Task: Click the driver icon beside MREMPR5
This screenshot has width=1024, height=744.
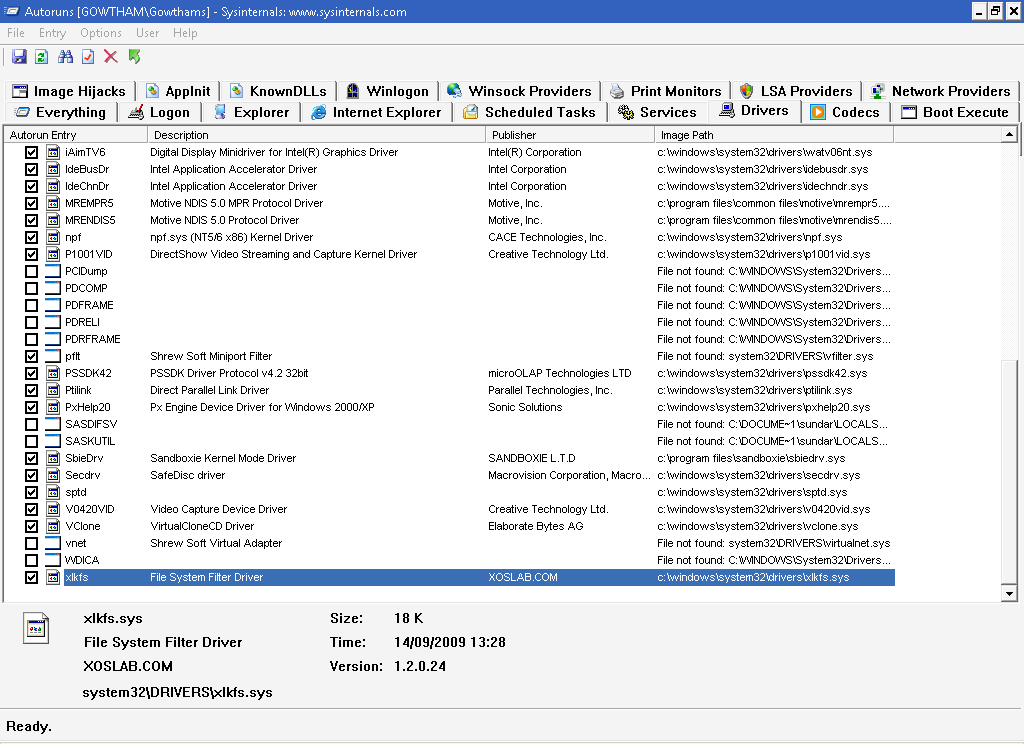Action: (53, 203)
